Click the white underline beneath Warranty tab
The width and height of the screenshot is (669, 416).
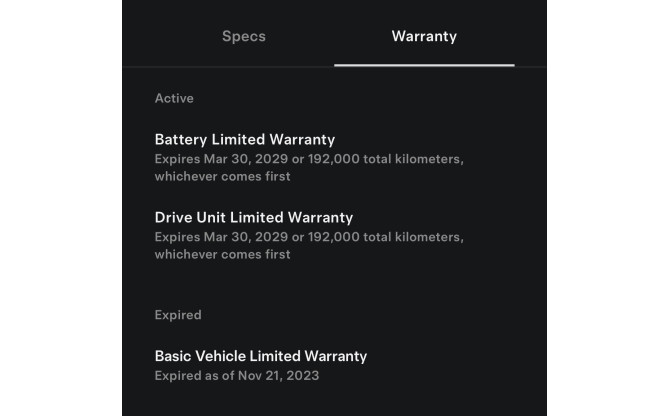click(x=424, y=65)
